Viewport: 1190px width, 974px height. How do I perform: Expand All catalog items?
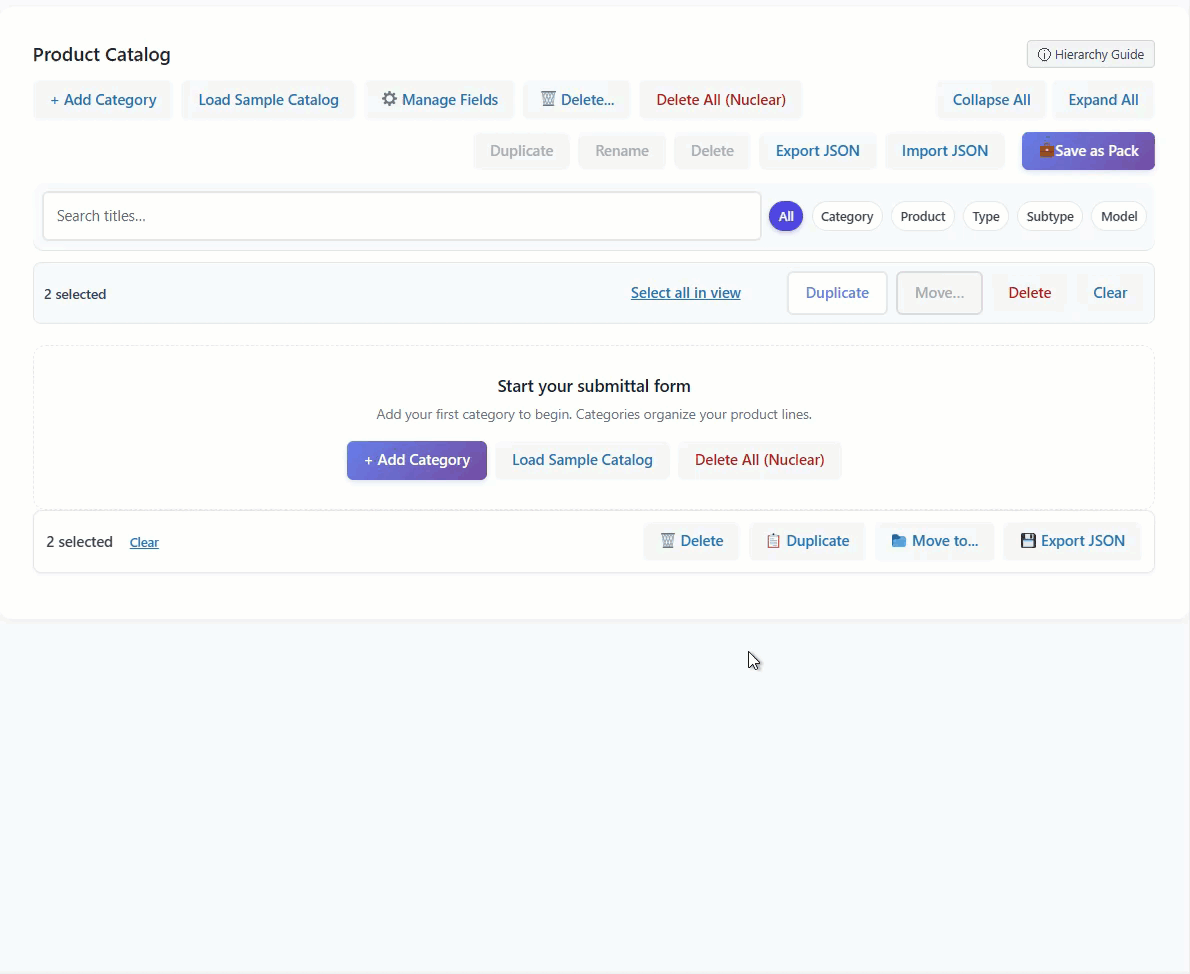point(1103,100)
